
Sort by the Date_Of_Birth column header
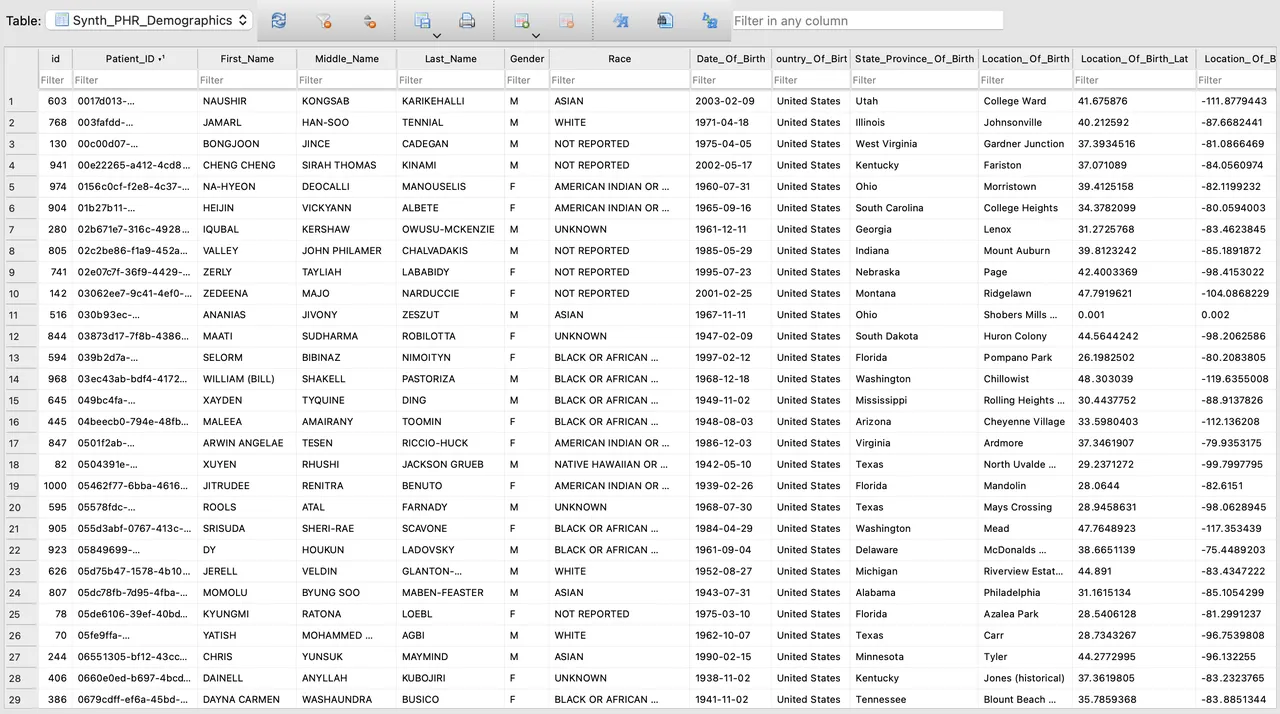729,59
